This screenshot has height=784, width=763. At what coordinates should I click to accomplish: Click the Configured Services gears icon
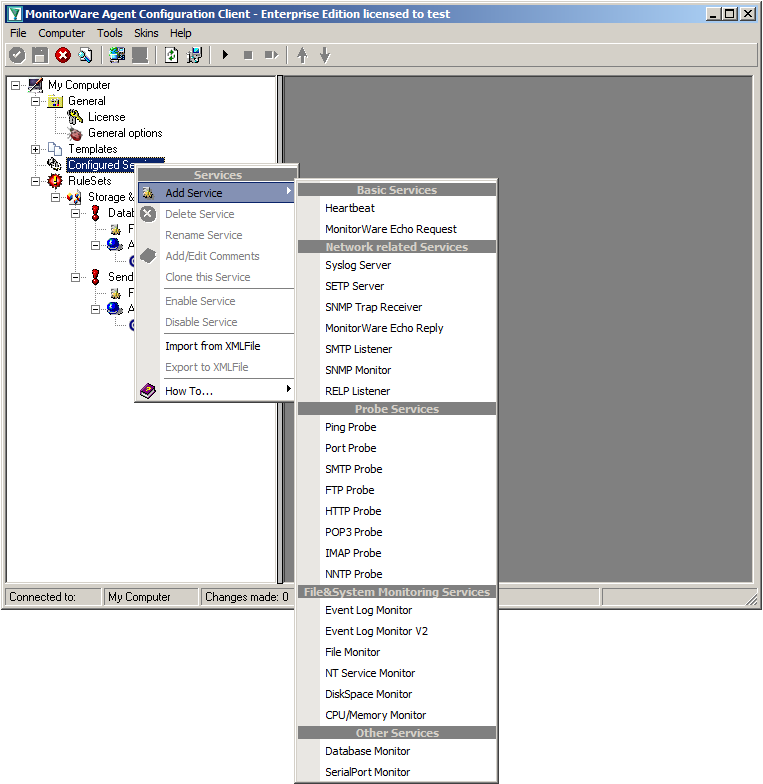pos(54,164)
